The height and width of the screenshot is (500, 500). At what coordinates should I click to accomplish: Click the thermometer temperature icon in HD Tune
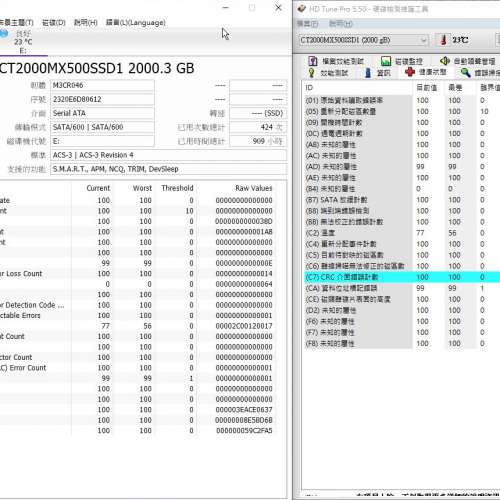(x=443, y=40)
